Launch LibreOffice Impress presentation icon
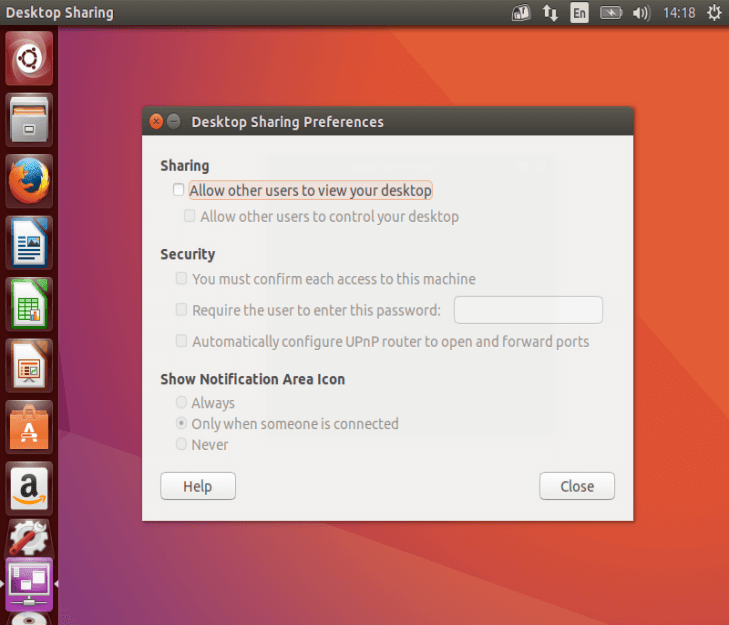Screen dimensions: 729x625 pyautogui.click(x=29, y=365)
